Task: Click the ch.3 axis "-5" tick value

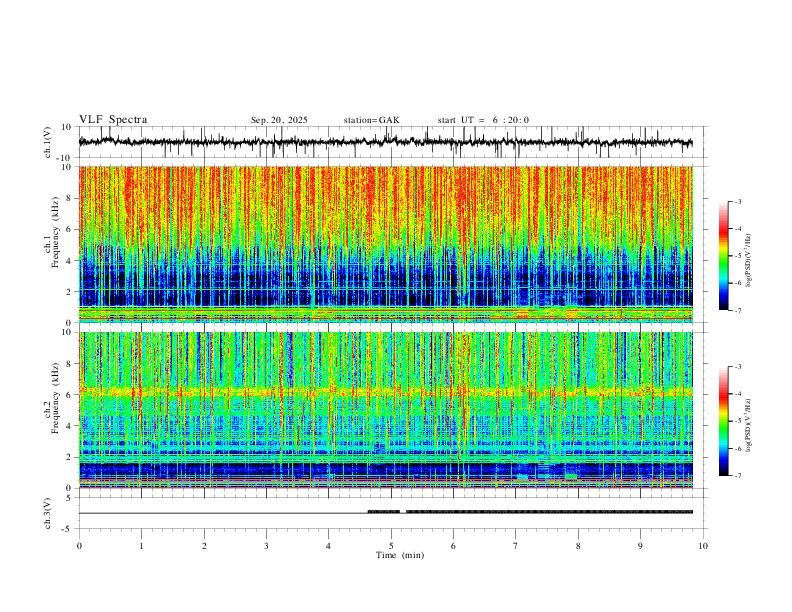Action: (68, 529)
